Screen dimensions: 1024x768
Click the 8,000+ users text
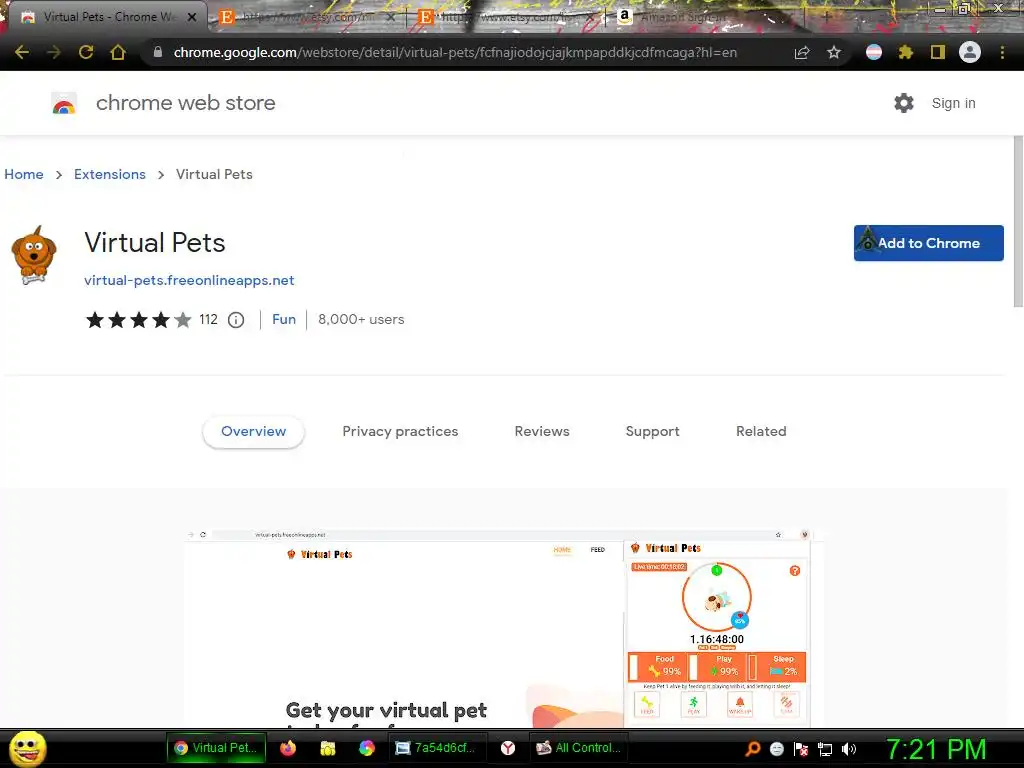click(x=361, y=319)
